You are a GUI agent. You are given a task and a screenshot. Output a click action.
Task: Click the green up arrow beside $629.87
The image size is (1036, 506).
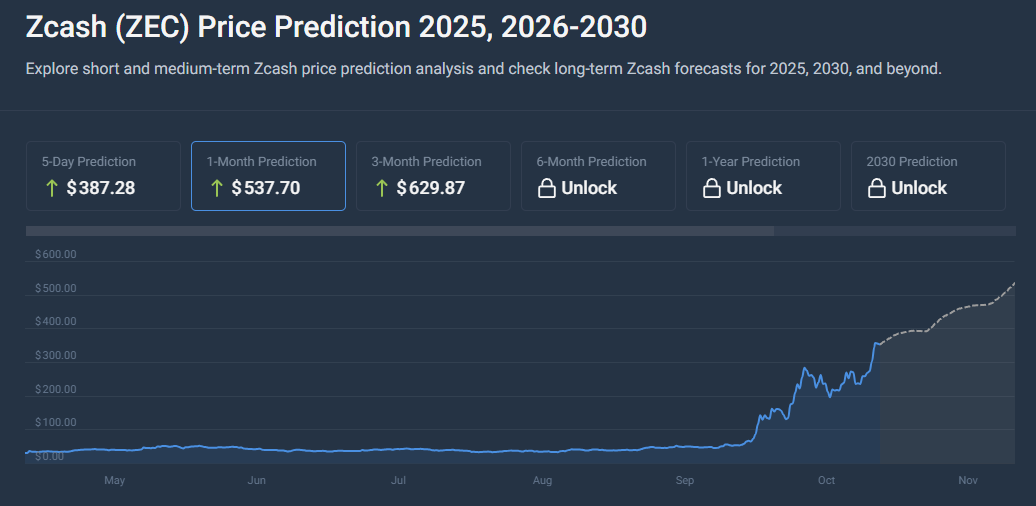(379, 188)
